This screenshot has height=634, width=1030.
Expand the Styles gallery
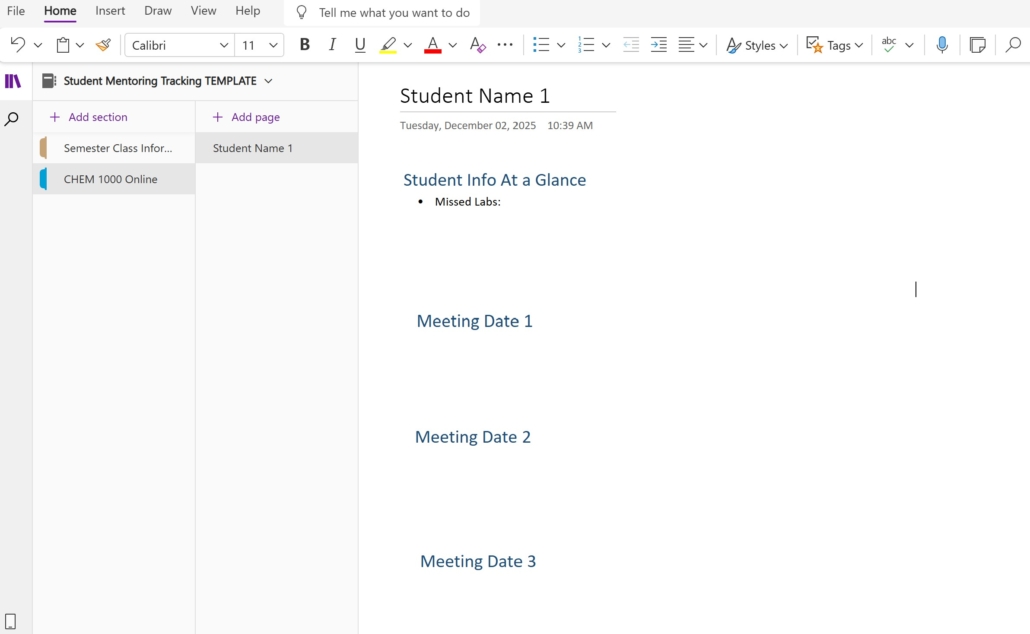(757, 45)
